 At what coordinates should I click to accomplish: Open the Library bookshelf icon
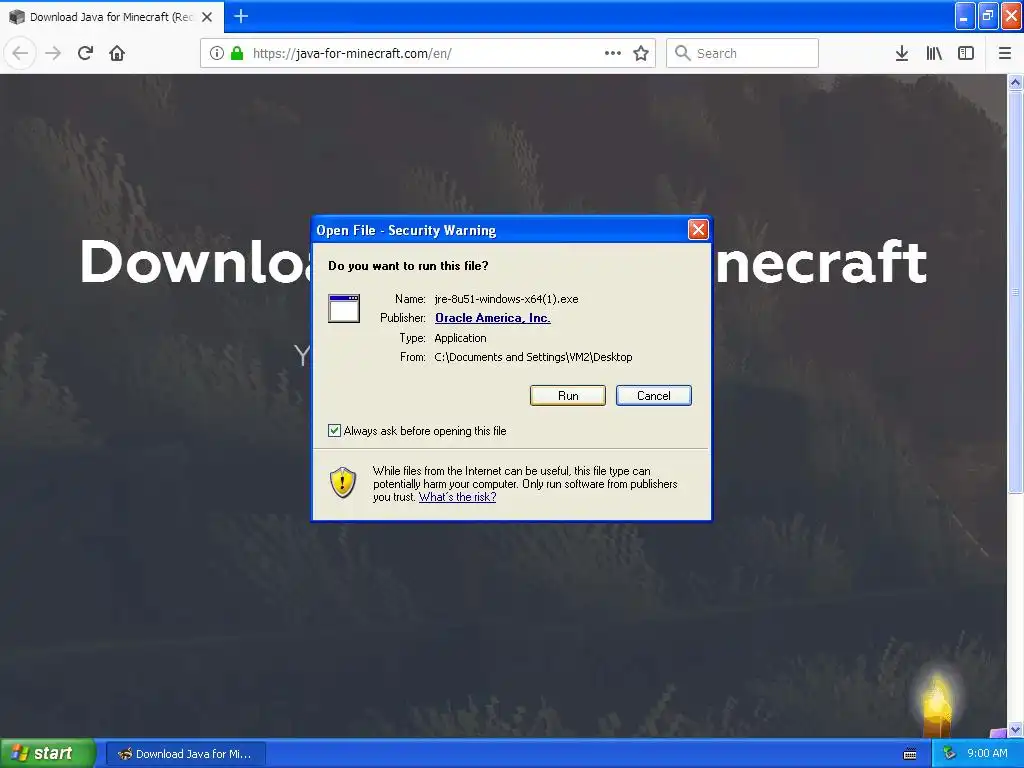(x=934, y=53)
